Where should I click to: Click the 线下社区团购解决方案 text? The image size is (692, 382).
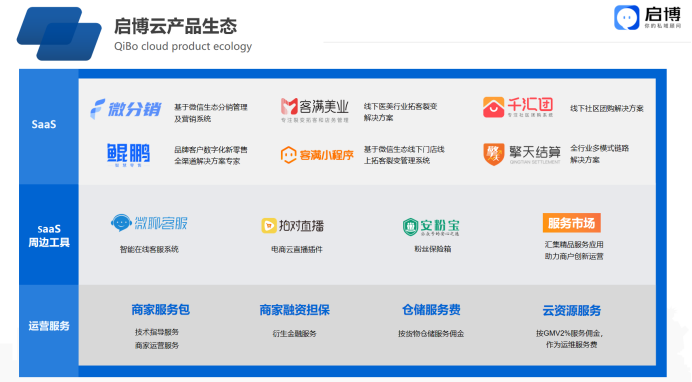pos(606,108)
